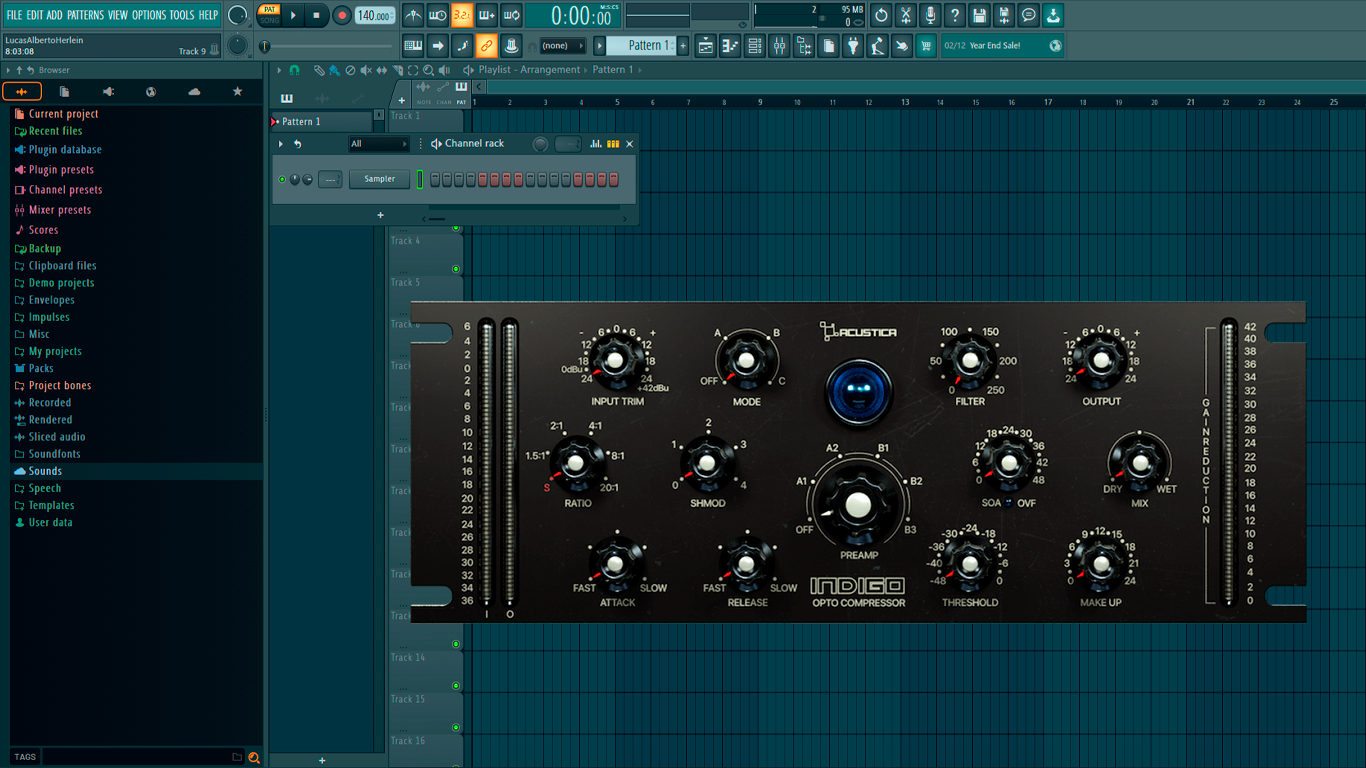Click the browser files tab icon
Screen dimensions: 1366x768
[64, 91]
